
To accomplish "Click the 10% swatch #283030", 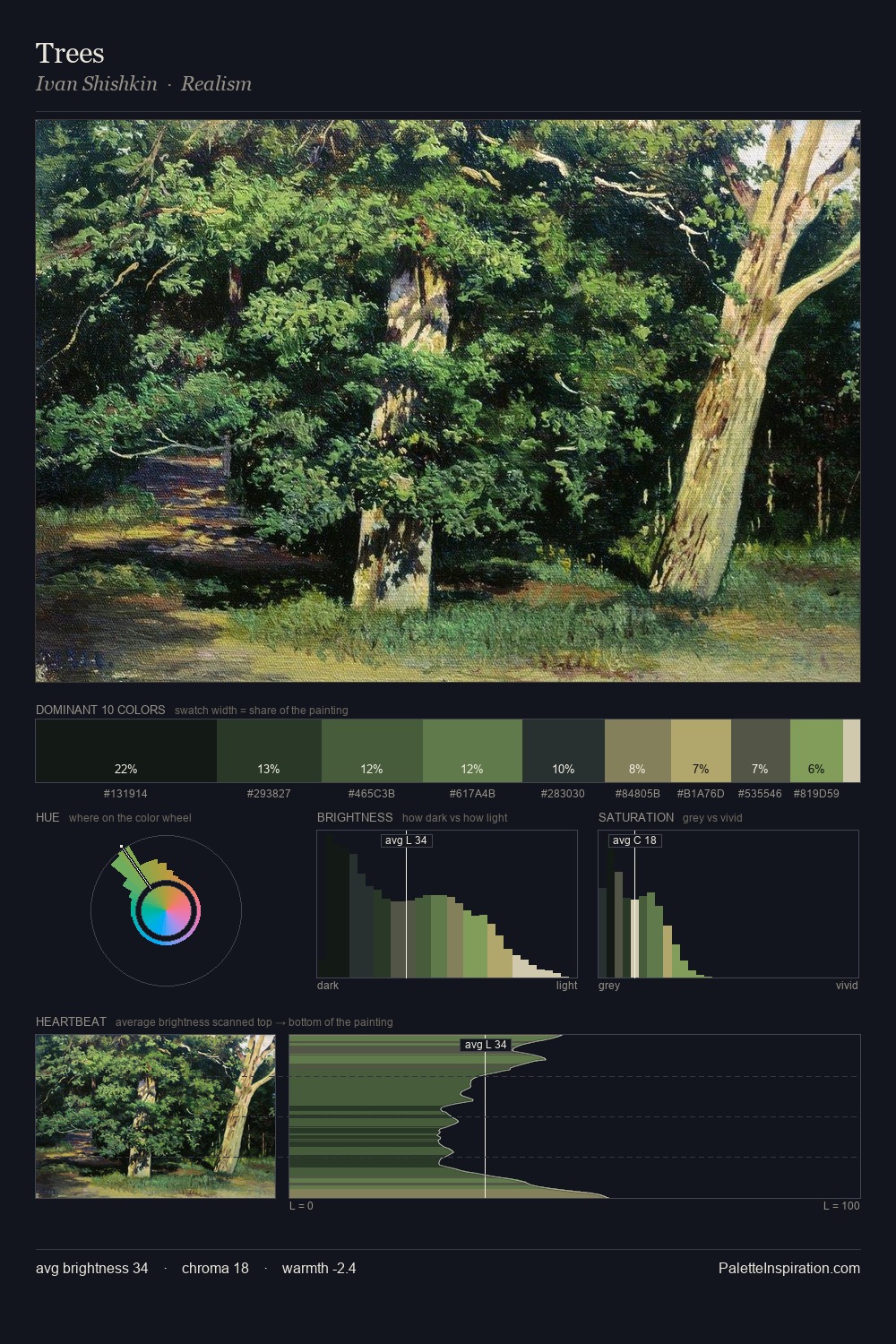I will tap(564, 751).
